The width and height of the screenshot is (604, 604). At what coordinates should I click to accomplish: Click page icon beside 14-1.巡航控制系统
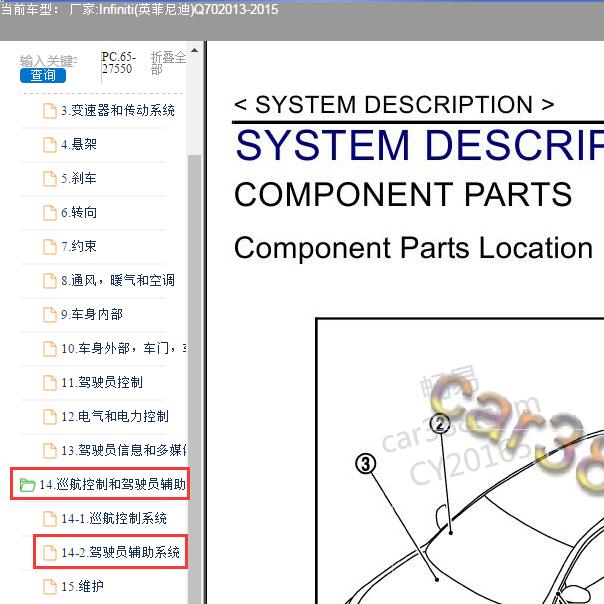(50, 518)
